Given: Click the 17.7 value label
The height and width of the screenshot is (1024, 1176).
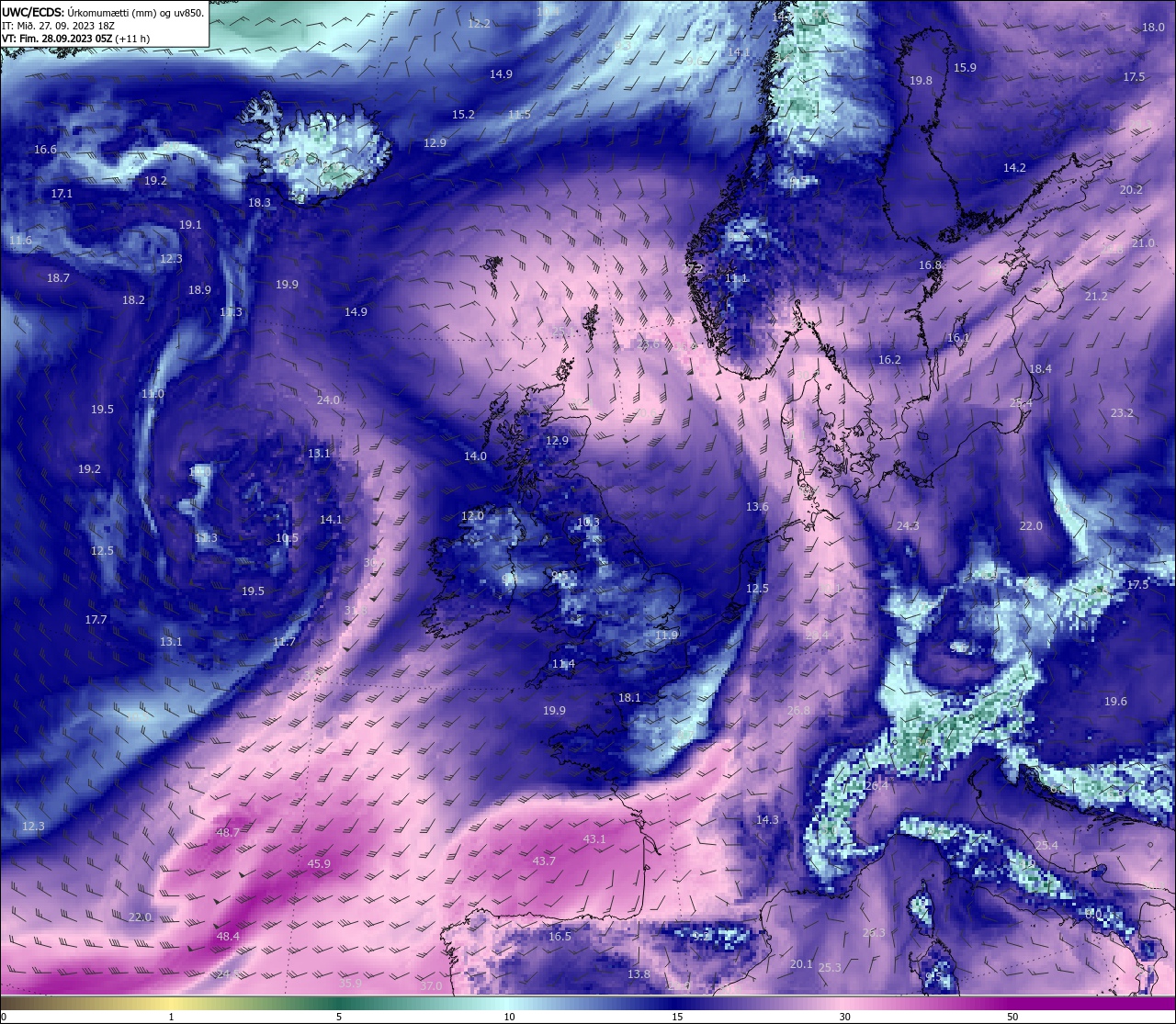Looking at the screenshot, I should (96, 620).
